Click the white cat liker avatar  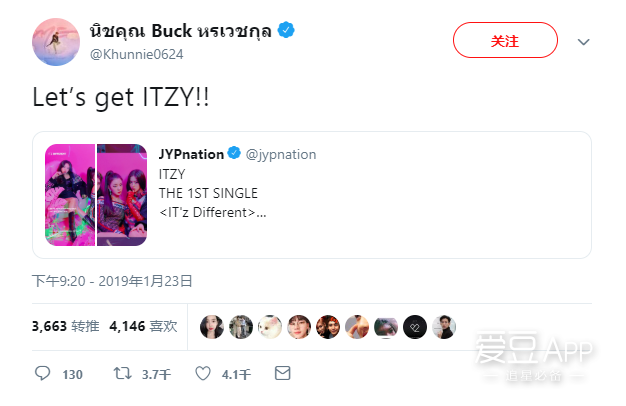tap(270, 327)
